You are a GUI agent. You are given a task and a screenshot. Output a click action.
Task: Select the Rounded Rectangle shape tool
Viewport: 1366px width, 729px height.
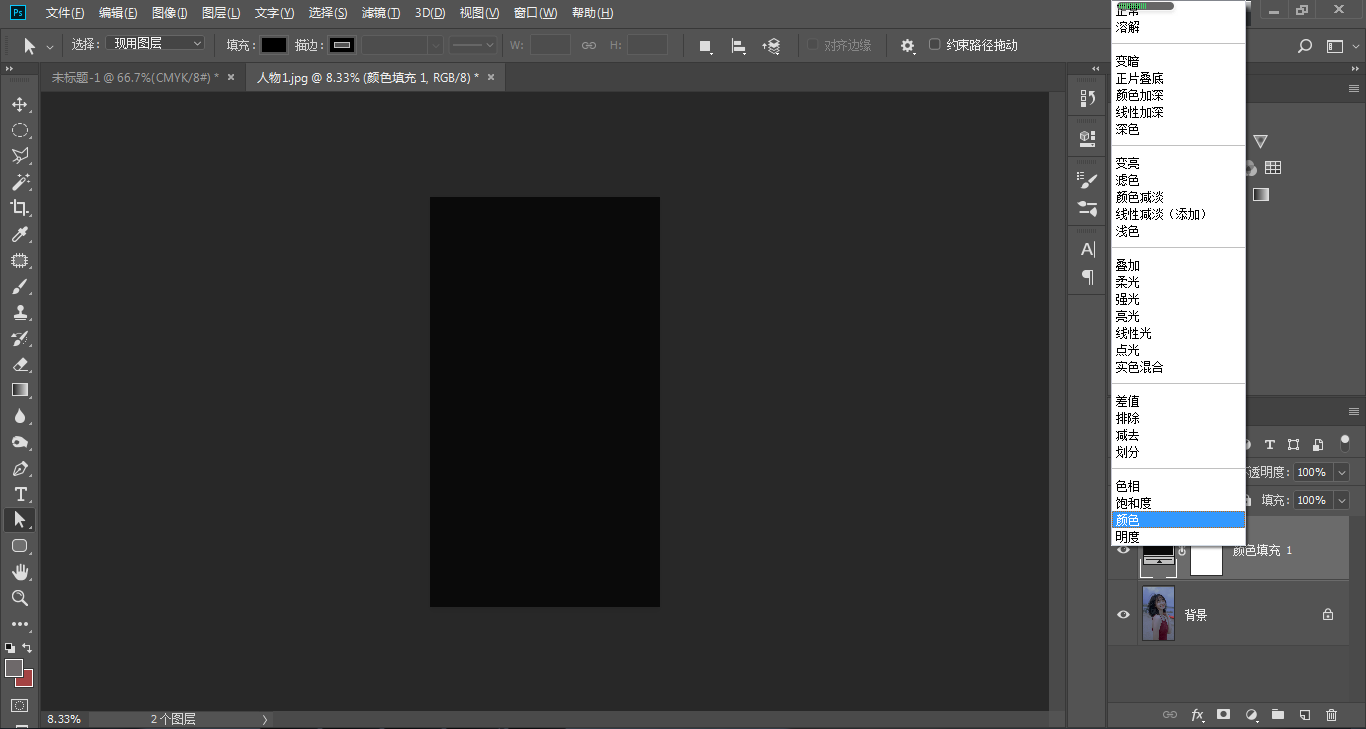tap(20, 546)
